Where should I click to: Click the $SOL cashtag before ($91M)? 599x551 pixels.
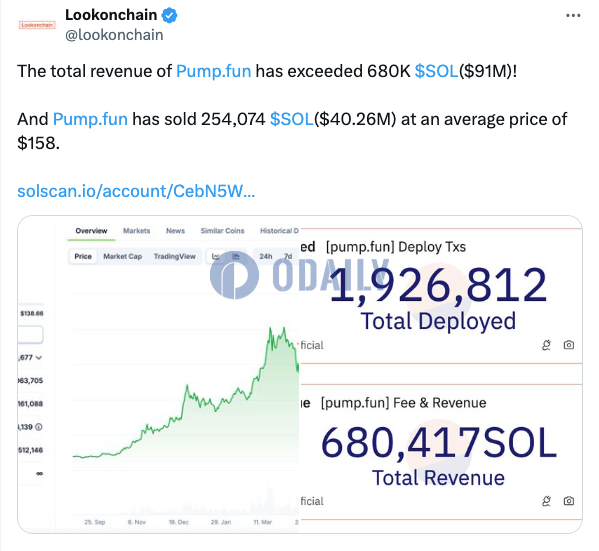[x=436, y=71]
